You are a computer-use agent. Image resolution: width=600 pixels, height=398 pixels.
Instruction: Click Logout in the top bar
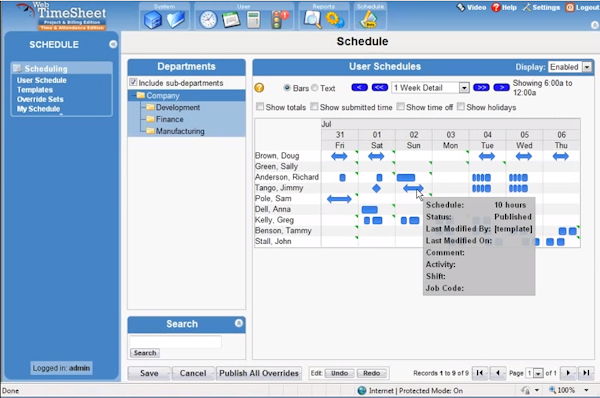click(582, 7)
